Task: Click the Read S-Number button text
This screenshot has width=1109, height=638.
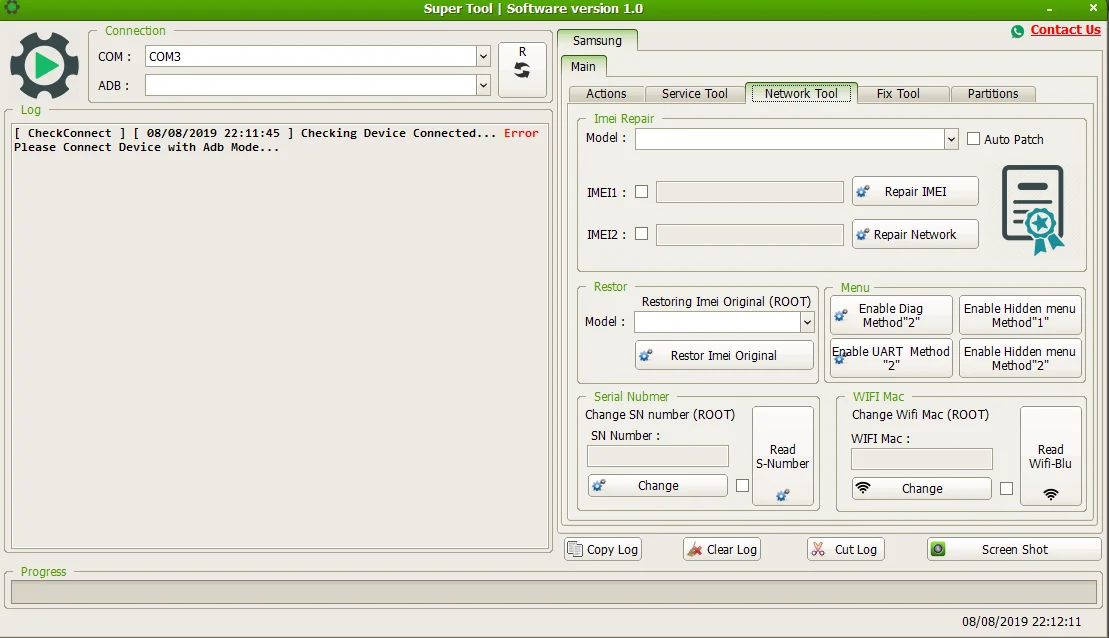Action: click(782, 456)
